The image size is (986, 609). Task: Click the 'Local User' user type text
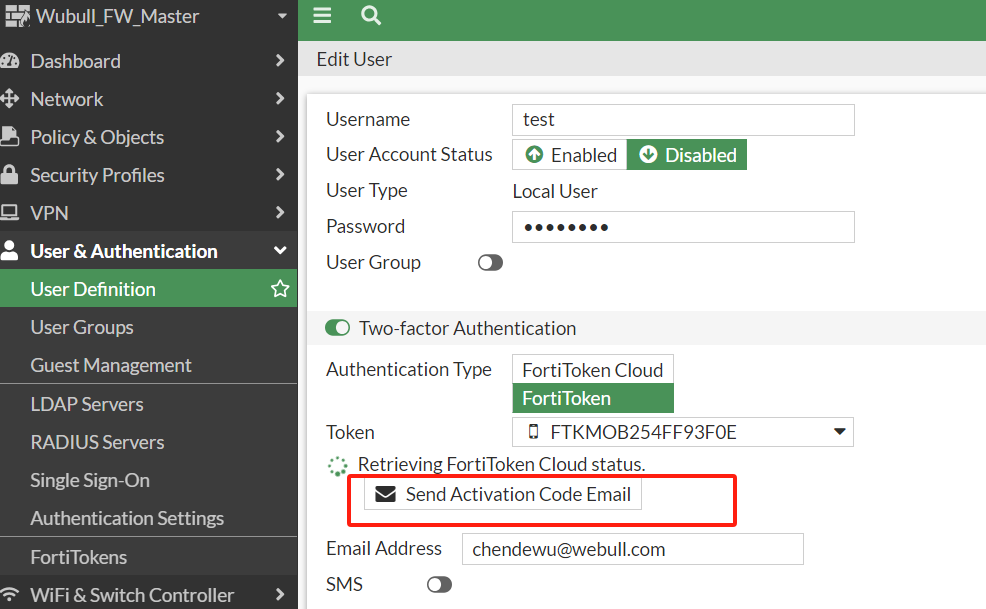555,191
